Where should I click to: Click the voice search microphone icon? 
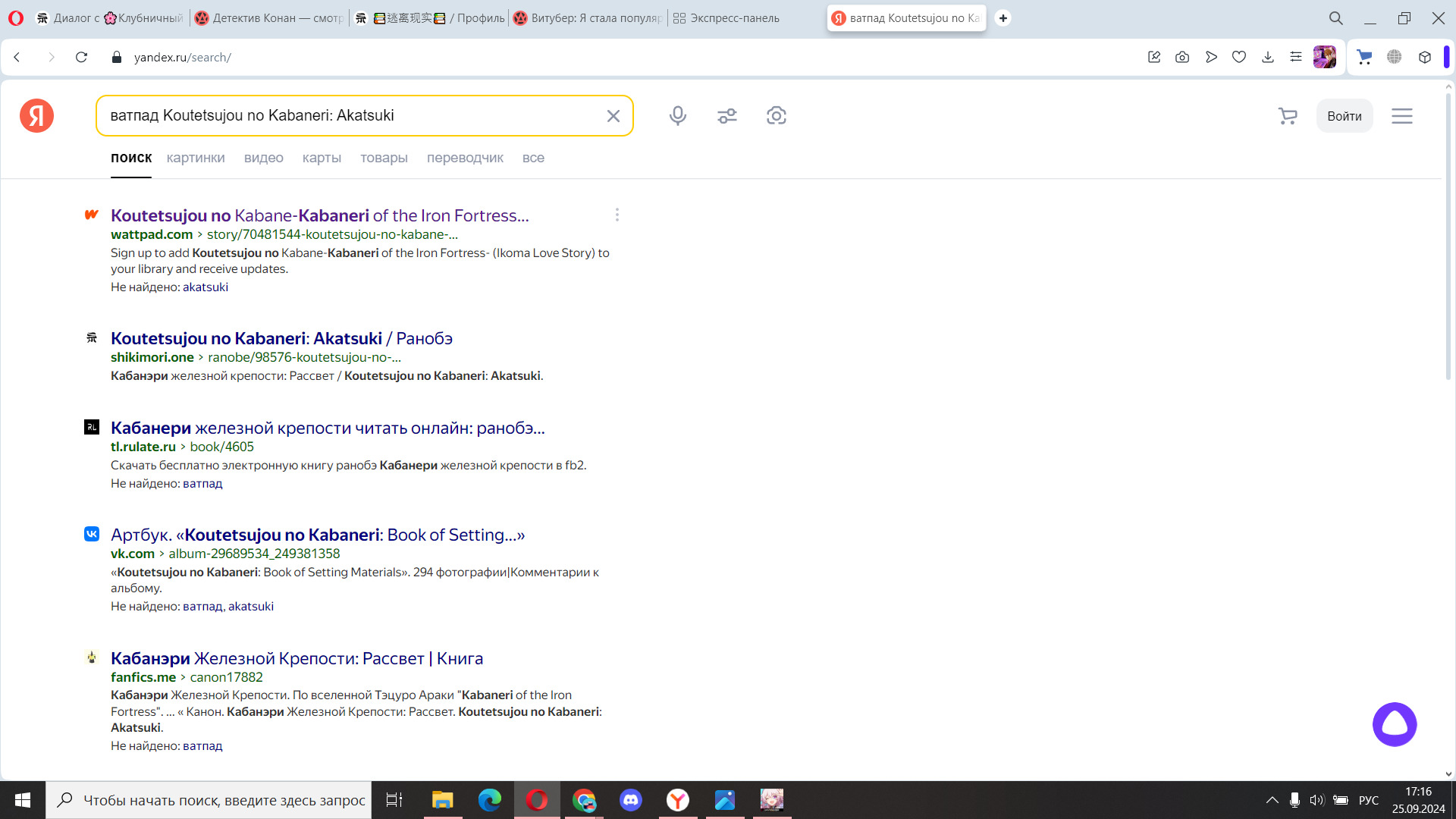(x=677, y=115)
